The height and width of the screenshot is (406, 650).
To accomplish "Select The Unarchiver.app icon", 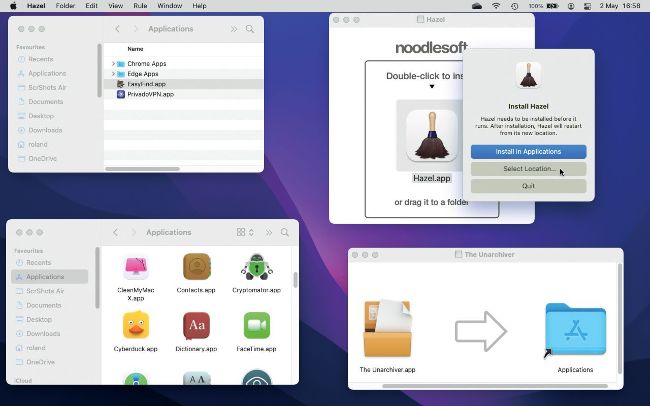I will click(387, 328).
